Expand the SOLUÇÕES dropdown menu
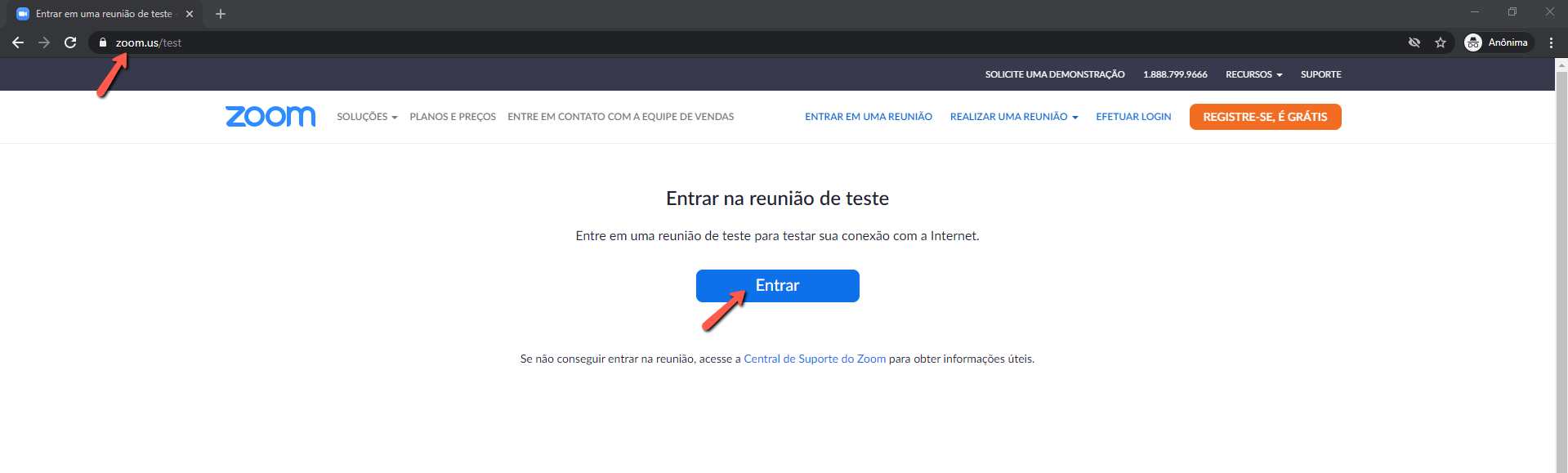Image resolution: width=1568 pixels, height=473 pixels. click(367, 117)
